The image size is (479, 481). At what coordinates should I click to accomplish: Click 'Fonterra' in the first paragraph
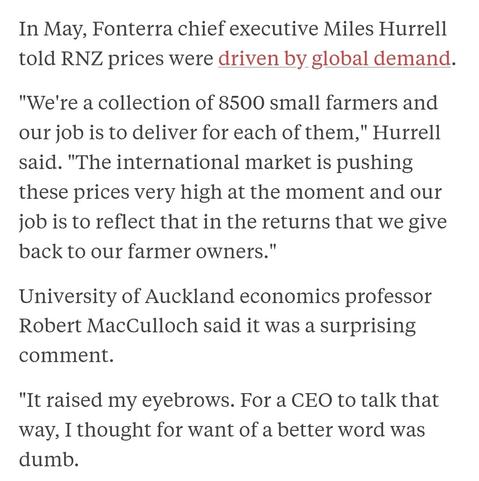(132, 29)
